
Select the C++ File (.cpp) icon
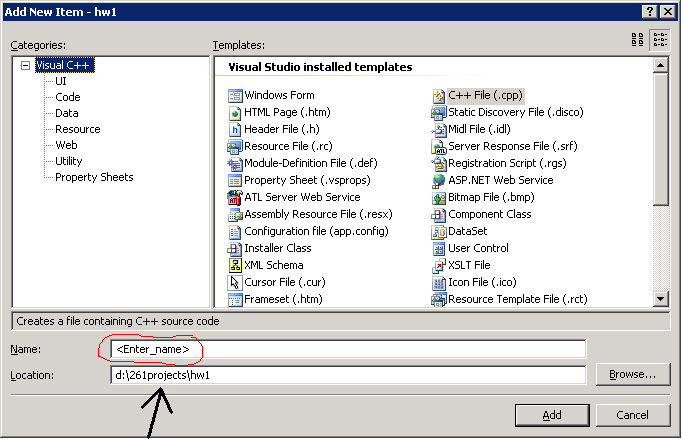439,95
